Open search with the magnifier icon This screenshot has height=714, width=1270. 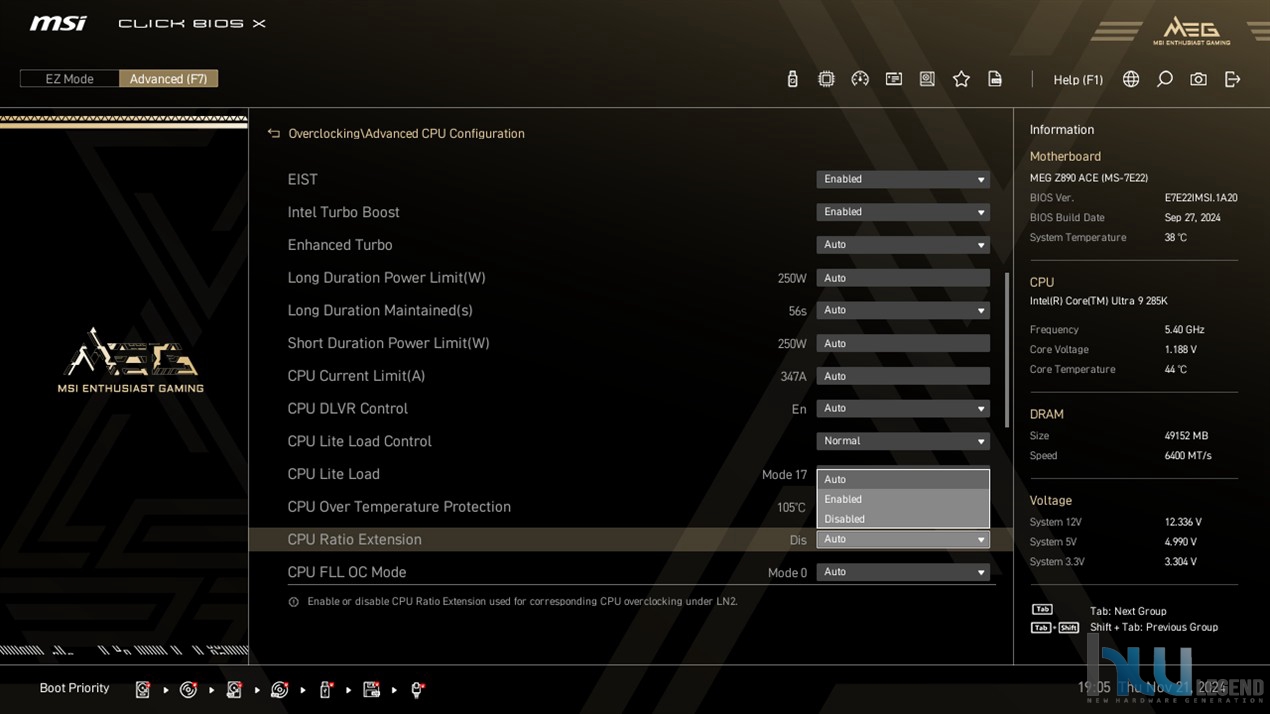coord(1165,79)
